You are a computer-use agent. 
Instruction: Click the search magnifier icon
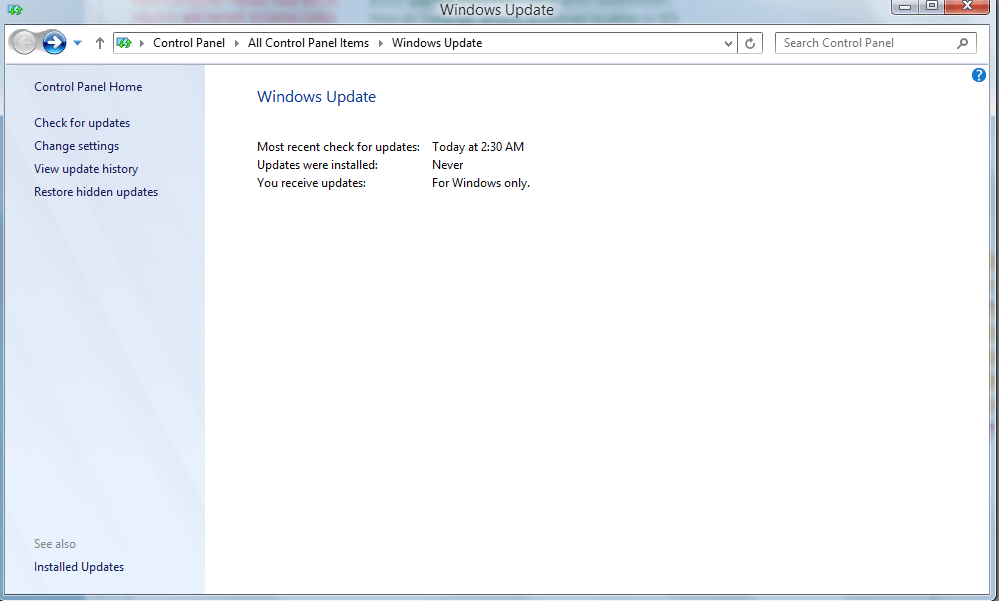coord(963,43)
